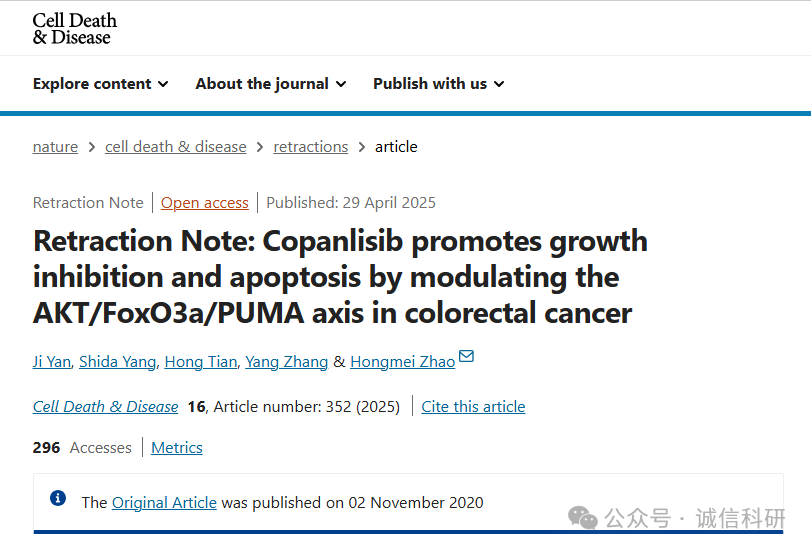Open author Hongmei Zhao's details
Image resolution: width=811 pixels, height=550 pixels.
coord(402,362)
